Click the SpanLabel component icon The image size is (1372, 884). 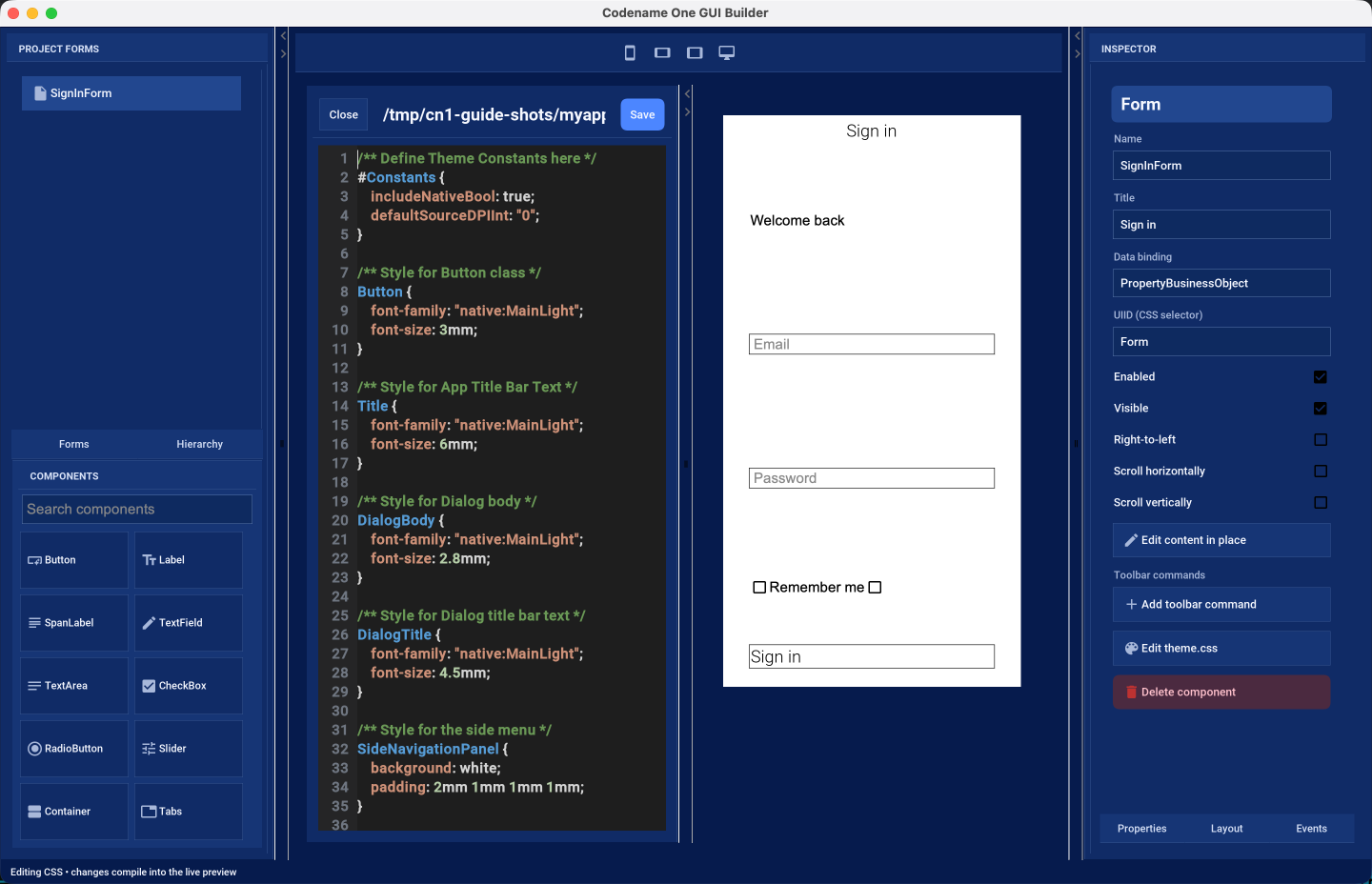click(x=34, y=623)
